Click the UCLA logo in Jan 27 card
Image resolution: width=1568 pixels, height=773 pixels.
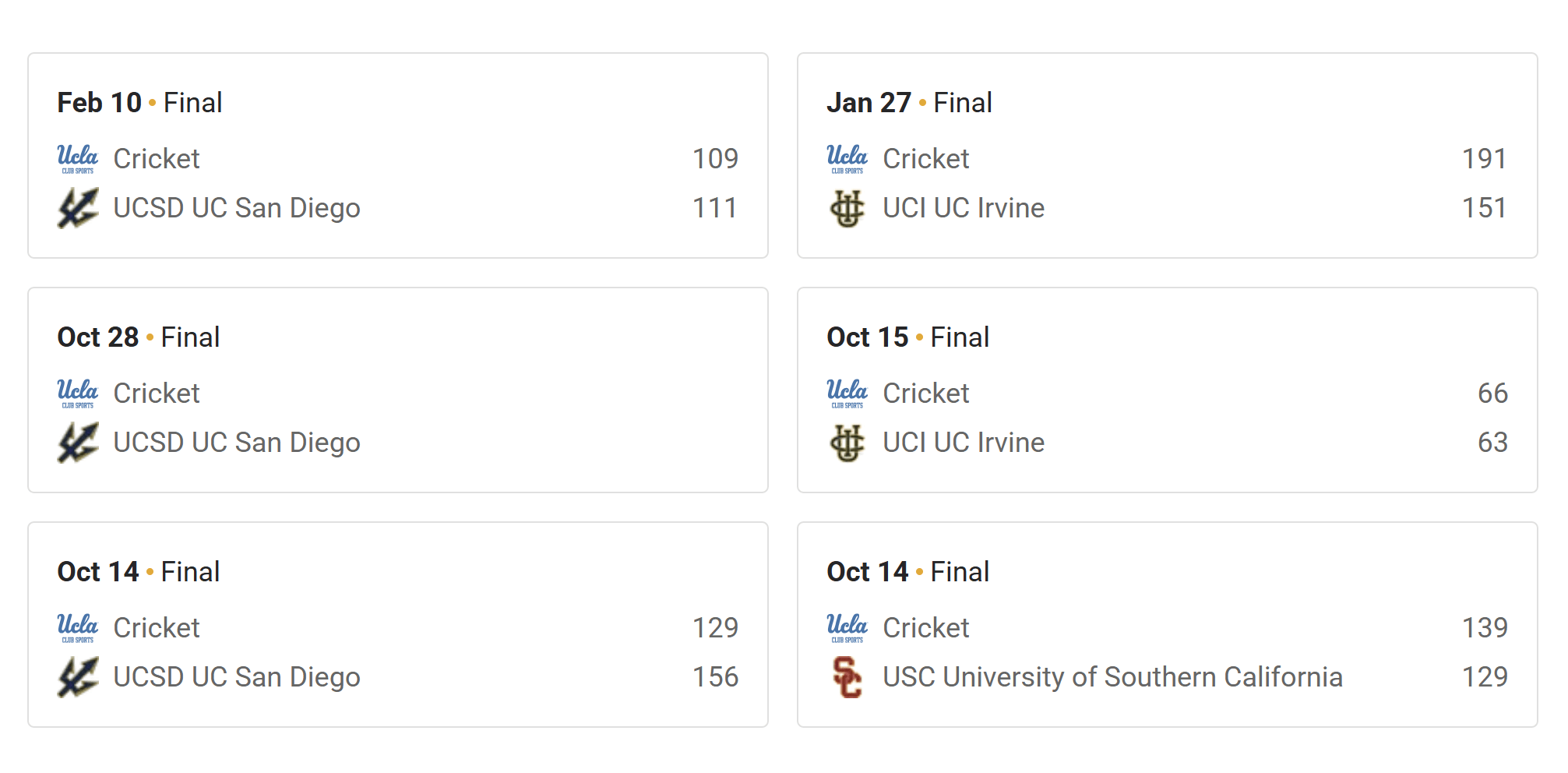click(x=847, y=159)
